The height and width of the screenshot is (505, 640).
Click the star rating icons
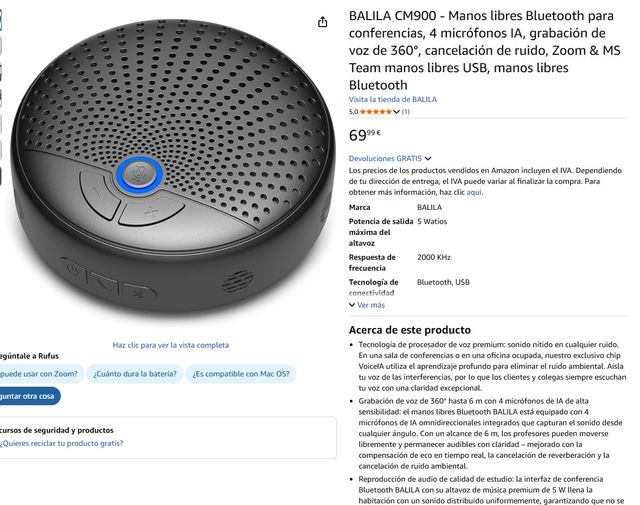coord(376,111)
